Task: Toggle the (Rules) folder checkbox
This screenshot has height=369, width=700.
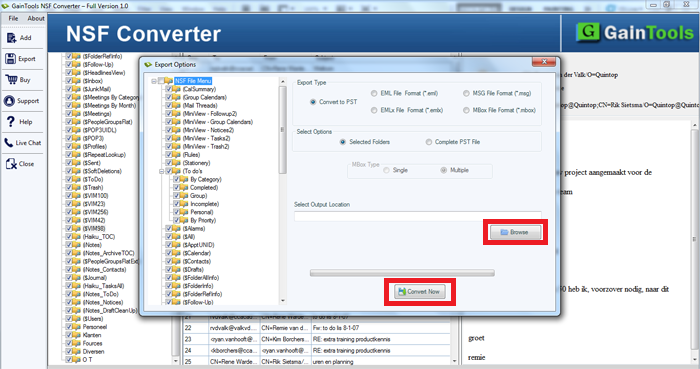Action: coord(169,155)
